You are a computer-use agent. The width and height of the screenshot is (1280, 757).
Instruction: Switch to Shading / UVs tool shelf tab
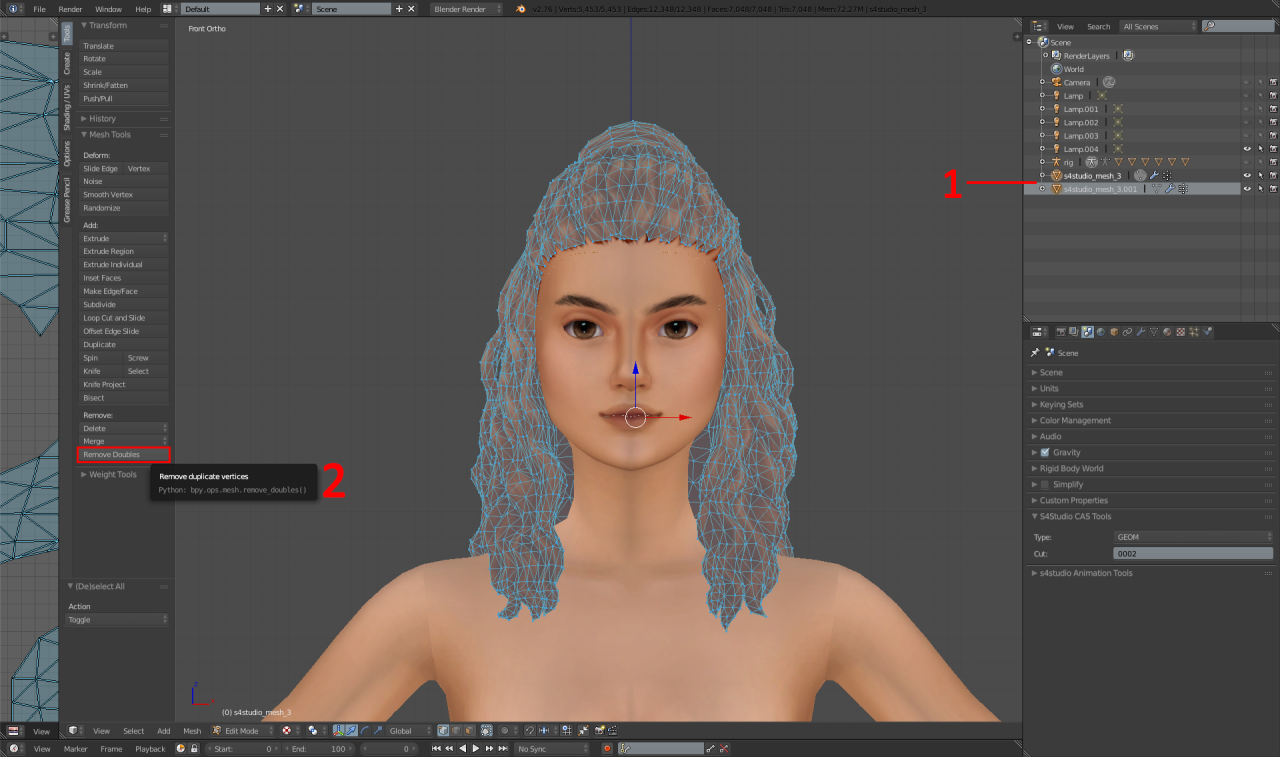[67, 108]
